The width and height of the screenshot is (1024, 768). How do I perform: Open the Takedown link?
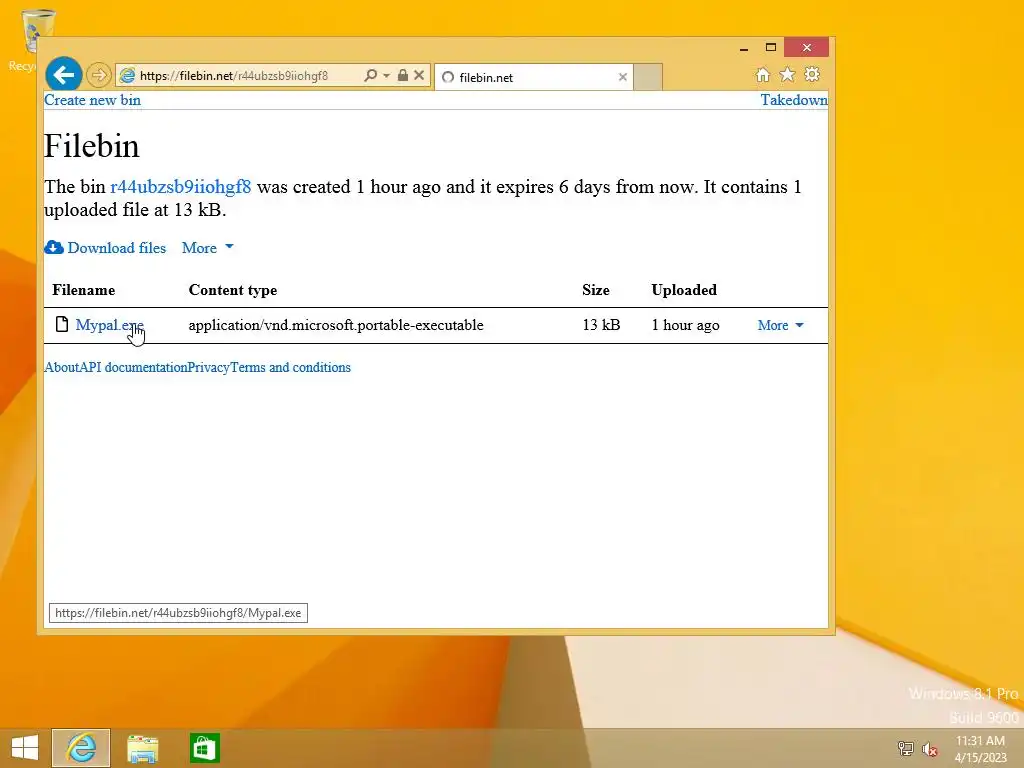click(x=794, y=100)
